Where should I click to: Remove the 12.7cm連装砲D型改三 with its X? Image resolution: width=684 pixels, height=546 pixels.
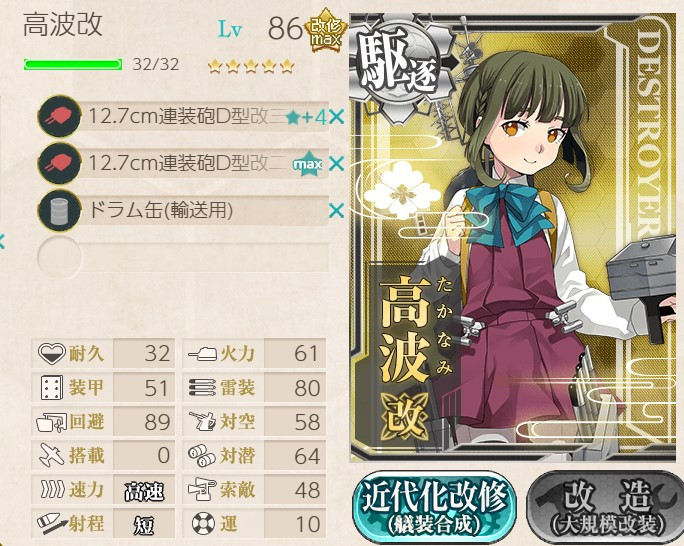pos(336,117)
